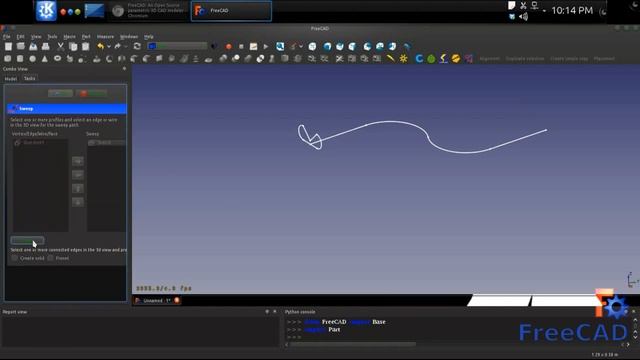Click the lowest arrow button between the lists
The width and height of the screenshot is (640, 360).
78,202
